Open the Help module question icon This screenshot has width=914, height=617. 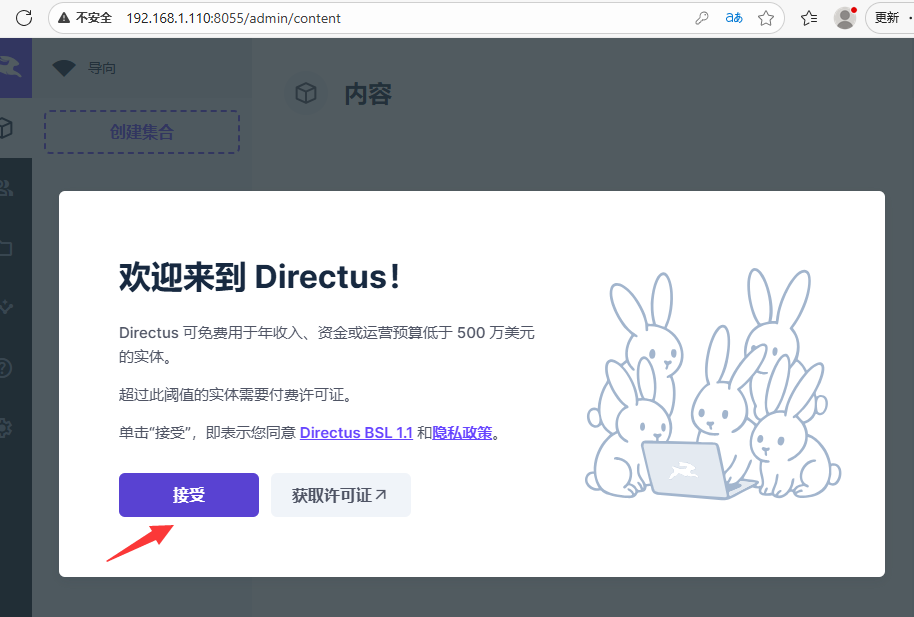point(5,368)
